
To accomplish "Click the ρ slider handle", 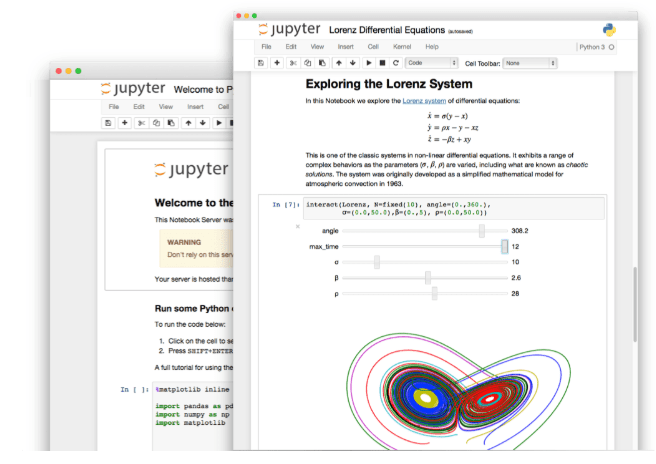I will pyautogui.click(x=435, y=293).
